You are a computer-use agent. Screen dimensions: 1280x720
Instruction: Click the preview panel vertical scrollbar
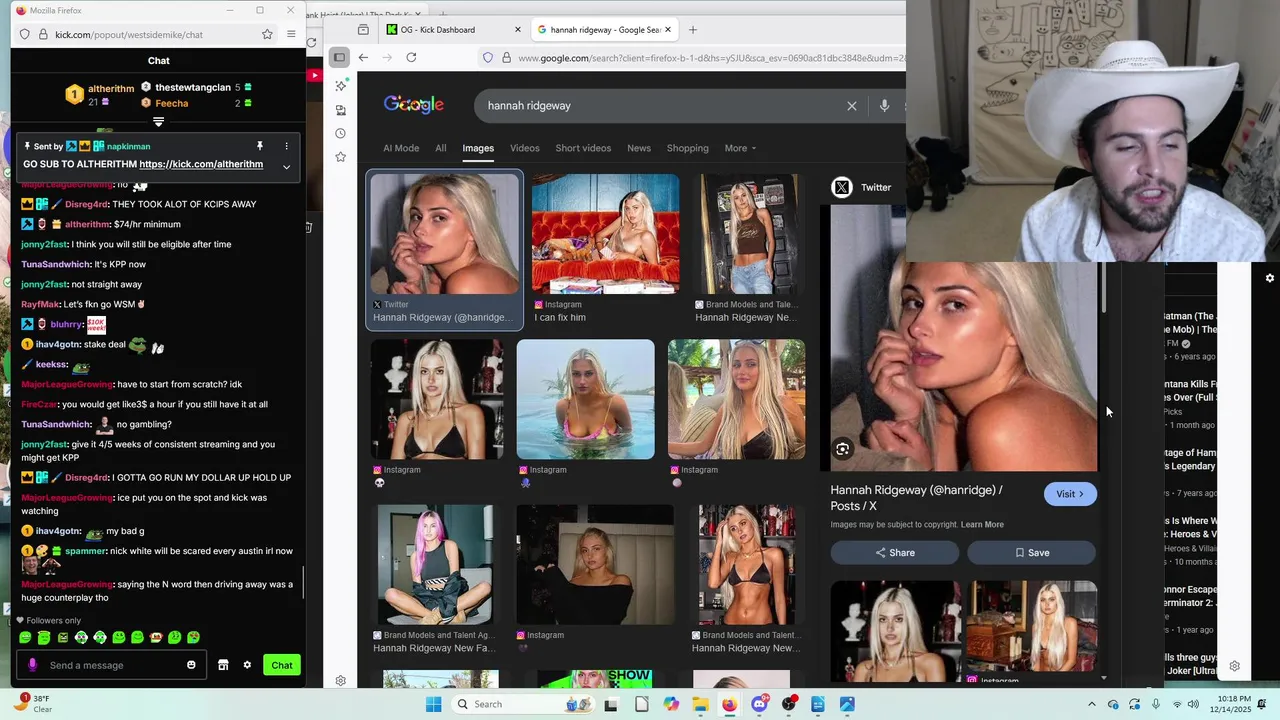pos(1104,288)
